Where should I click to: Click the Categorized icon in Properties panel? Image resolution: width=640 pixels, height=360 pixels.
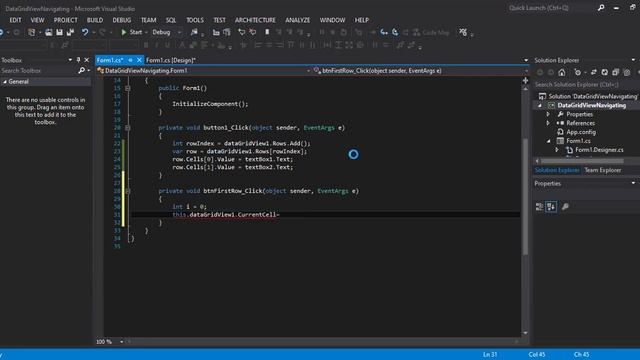click(539, 207)
